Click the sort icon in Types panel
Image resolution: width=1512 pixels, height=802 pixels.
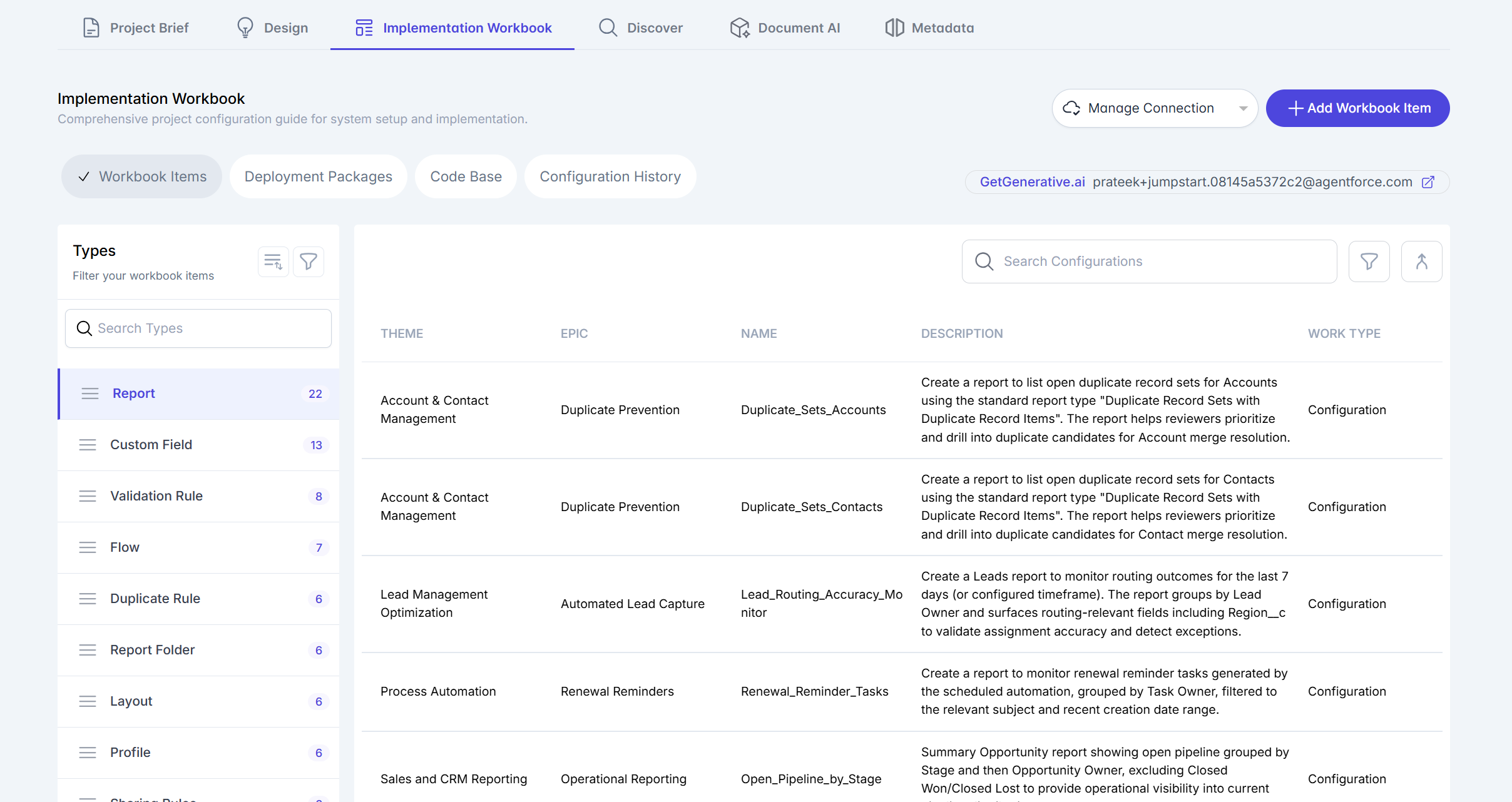(273, 261)
